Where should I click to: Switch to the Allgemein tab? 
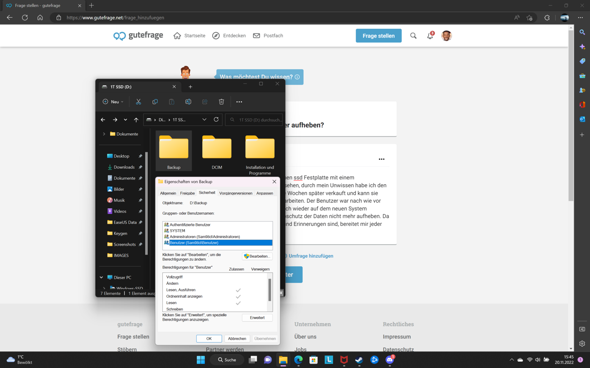point(168,193)
